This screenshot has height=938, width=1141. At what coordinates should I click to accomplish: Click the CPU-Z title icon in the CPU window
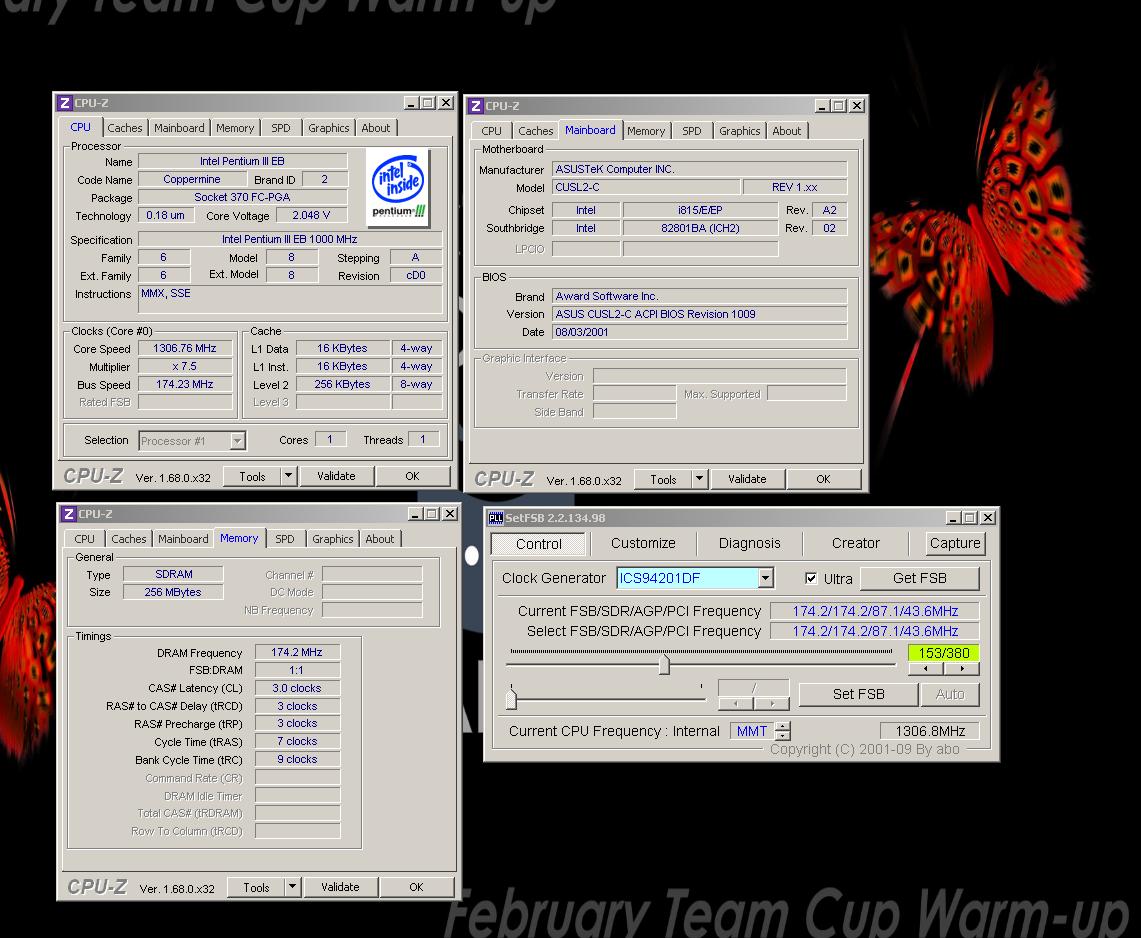tap(65, 103)
